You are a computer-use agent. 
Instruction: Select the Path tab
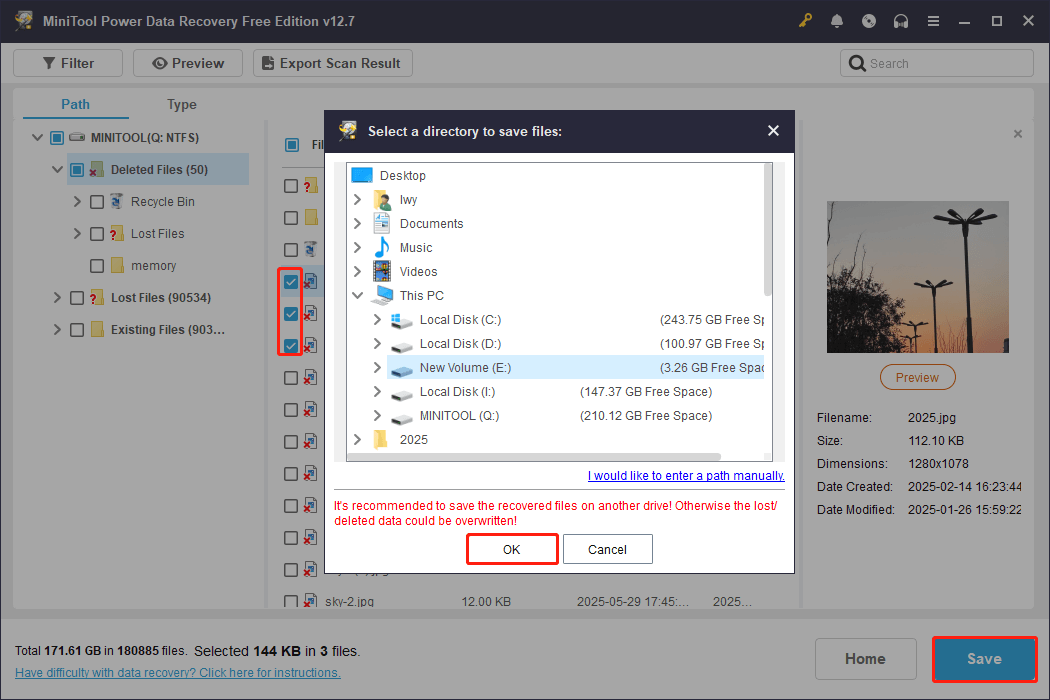click(x=74, y=104)
